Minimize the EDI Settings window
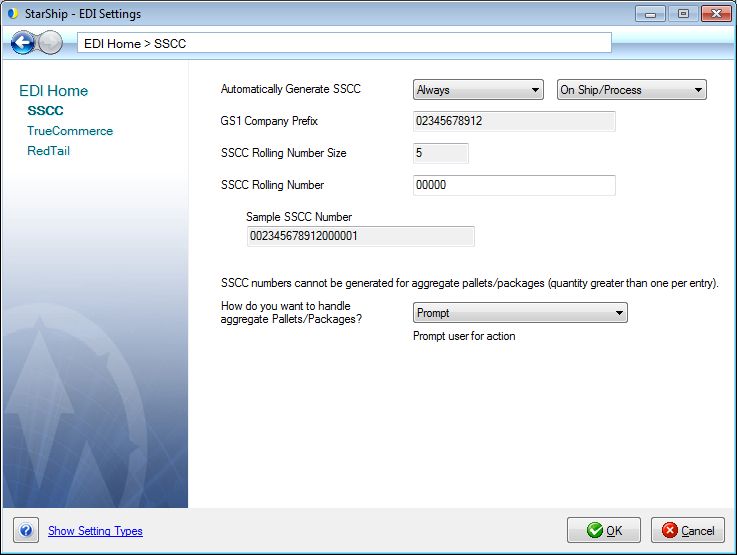Image resolution: width=737 pixels, height=555 pixels. pos(650,14)
